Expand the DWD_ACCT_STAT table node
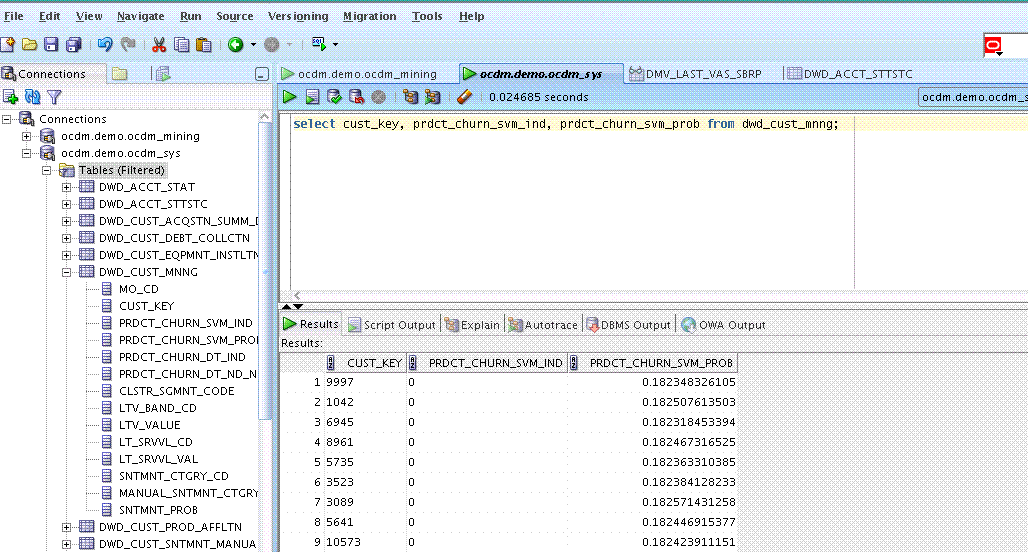 [x=67, y=187]
